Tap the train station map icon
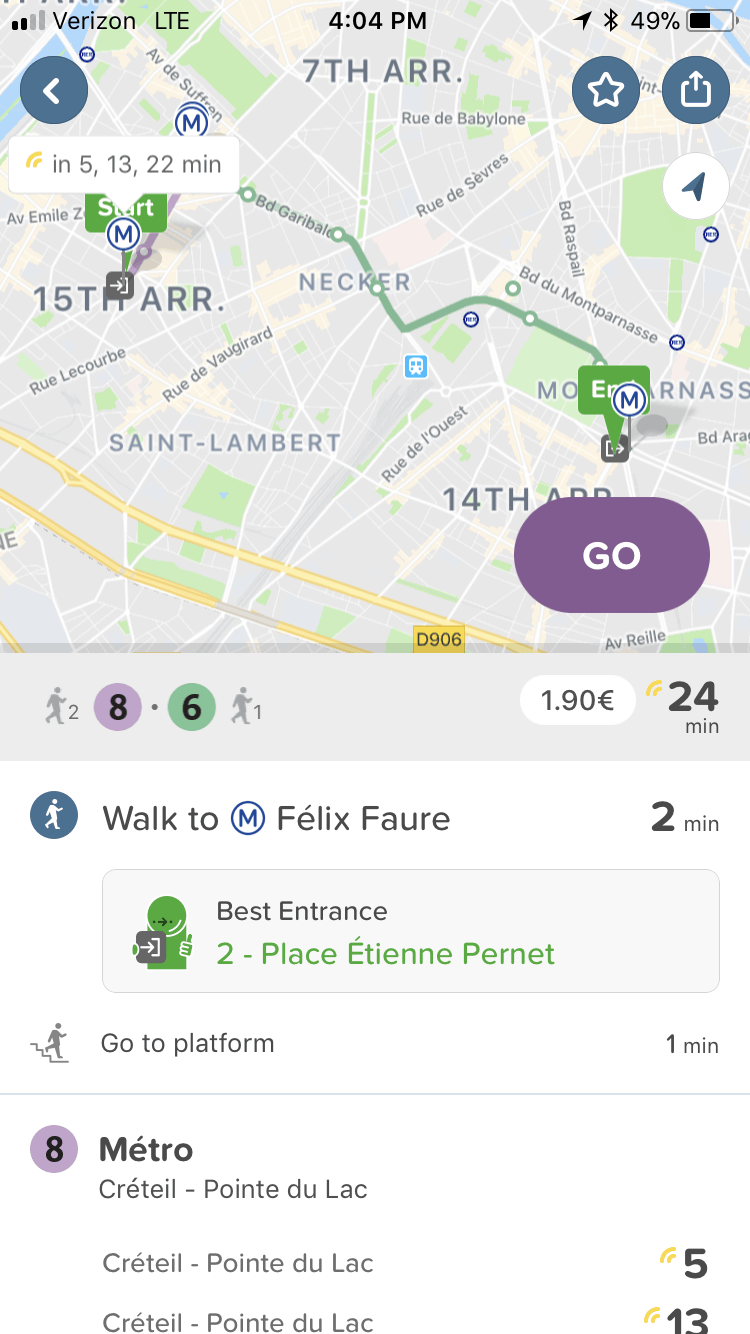750x1334 pixels. tap(416, 366)
